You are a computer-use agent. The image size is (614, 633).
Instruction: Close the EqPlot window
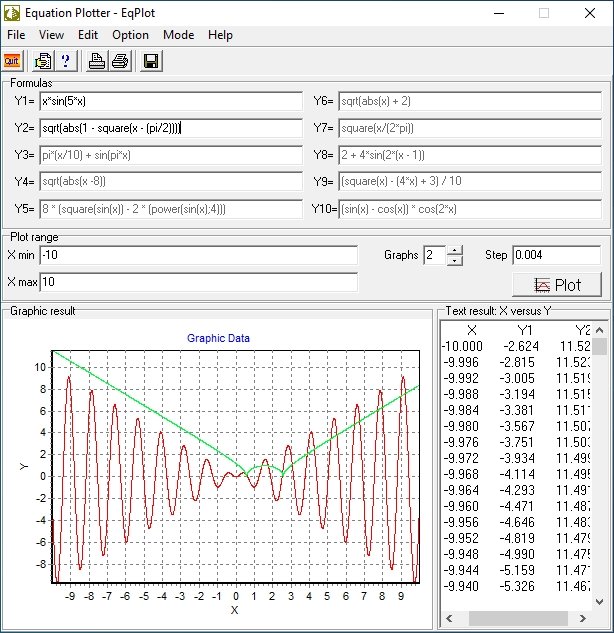590,13
